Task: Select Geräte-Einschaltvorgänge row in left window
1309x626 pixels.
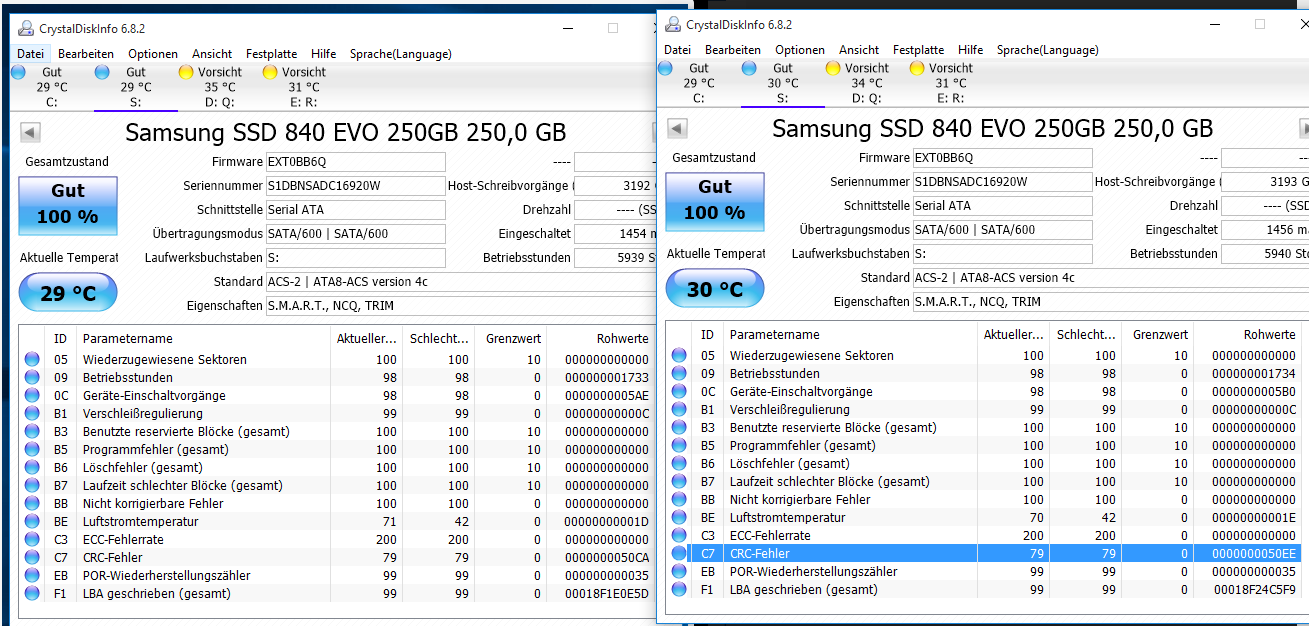Action: coord(337,396)
